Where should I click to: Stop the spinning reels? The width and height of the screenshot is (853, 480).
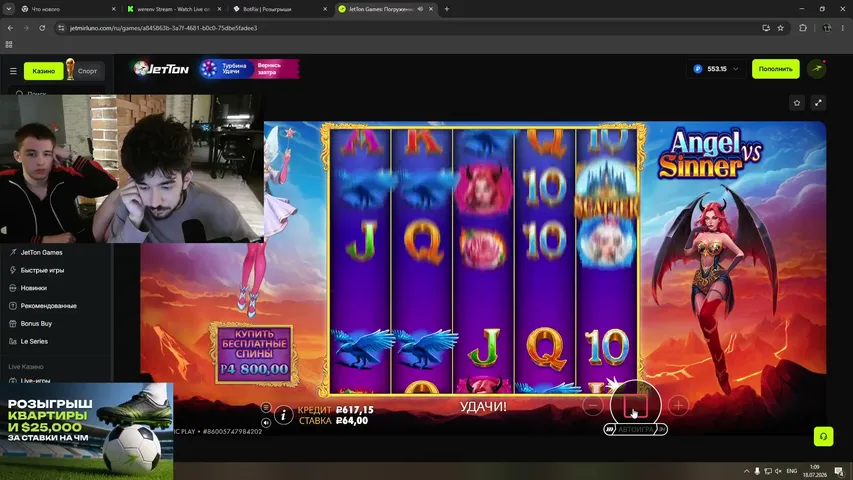635,406
